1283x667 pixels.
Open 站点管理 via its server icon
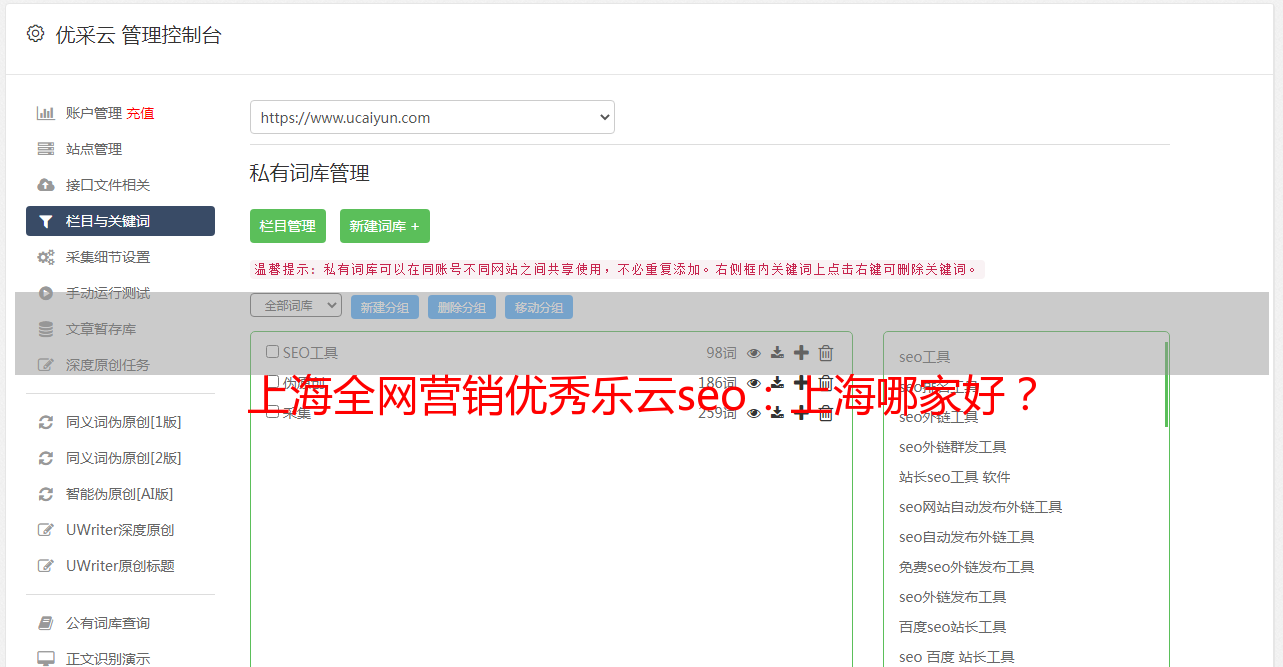(x=45, y=149)
